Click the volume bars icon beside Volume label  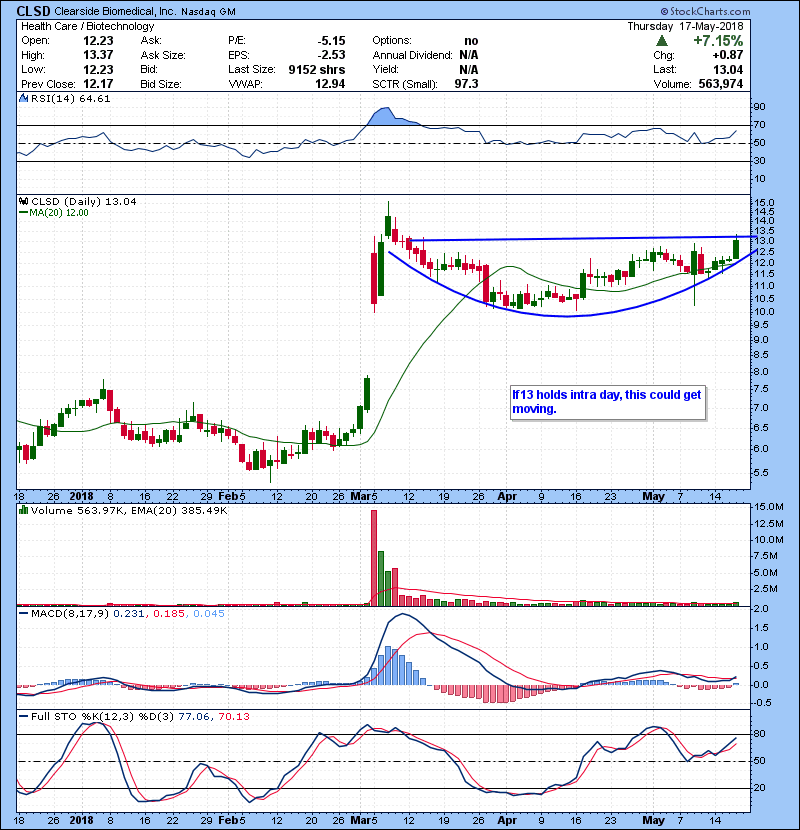pyautogui.click(x=23, y=510)
